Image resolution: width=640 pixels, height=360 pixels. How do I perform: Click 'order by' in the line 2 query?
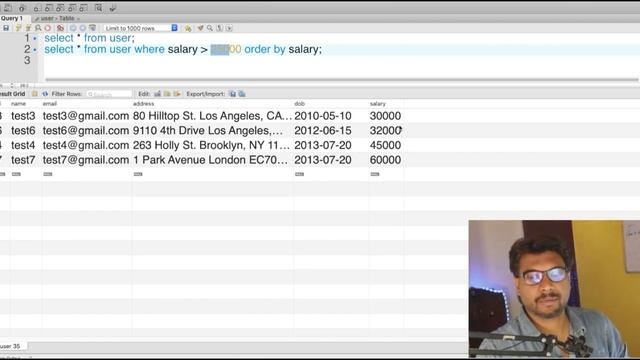[x=264, y=49]
